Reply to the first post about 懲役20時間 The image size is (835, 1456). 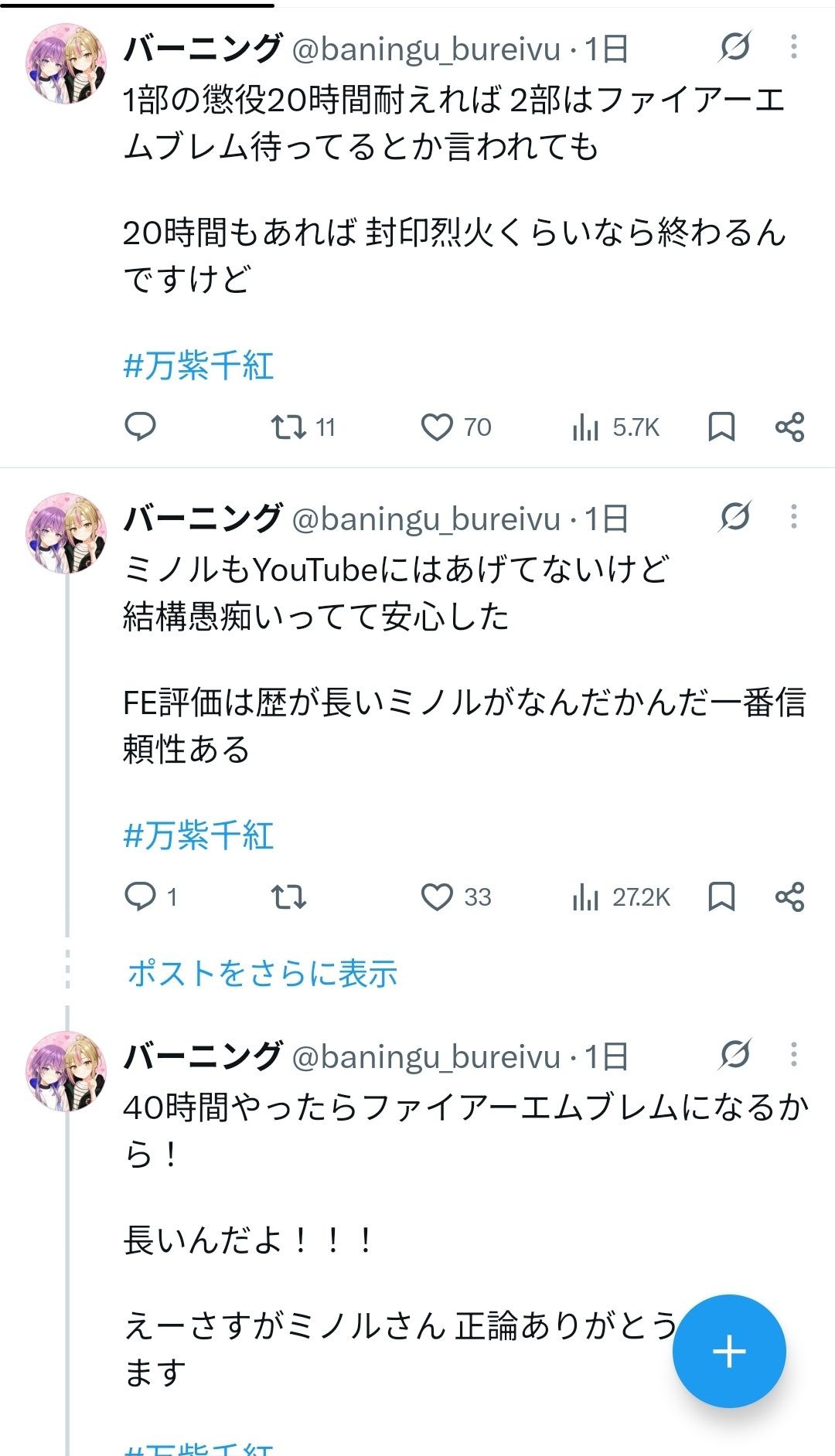pos(140,427)
